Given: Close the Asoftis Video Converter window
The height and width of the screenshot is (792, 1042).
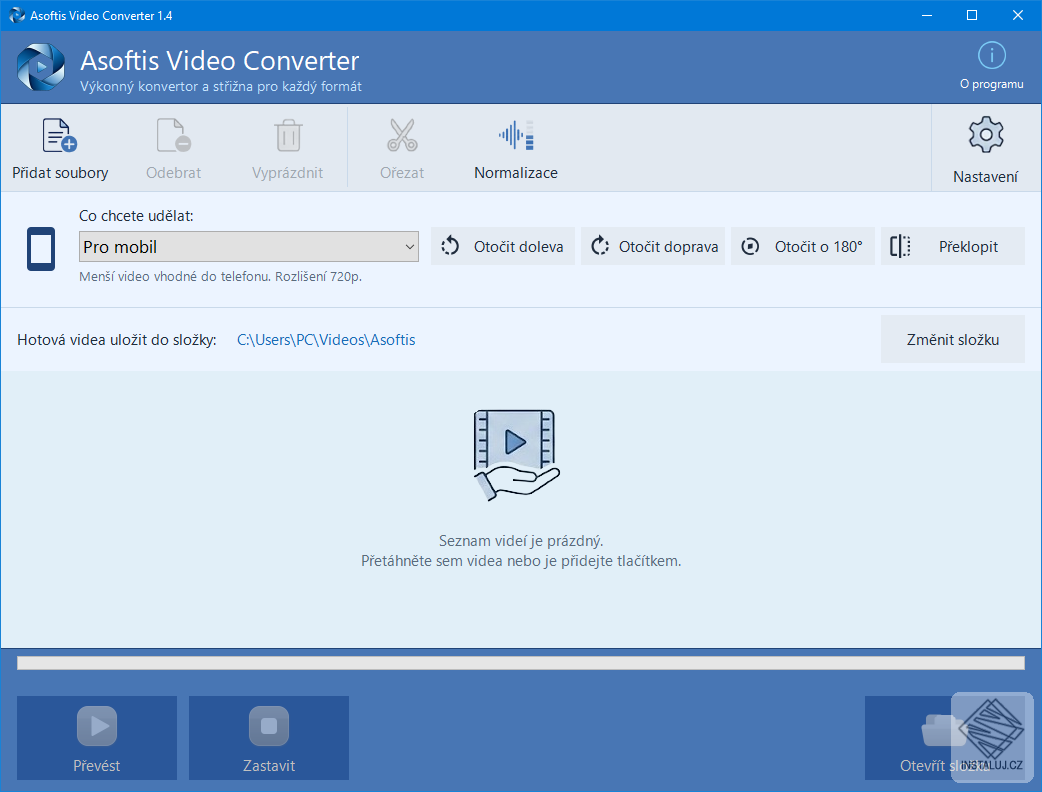Looking at the screenshot, I should 1017,15.
